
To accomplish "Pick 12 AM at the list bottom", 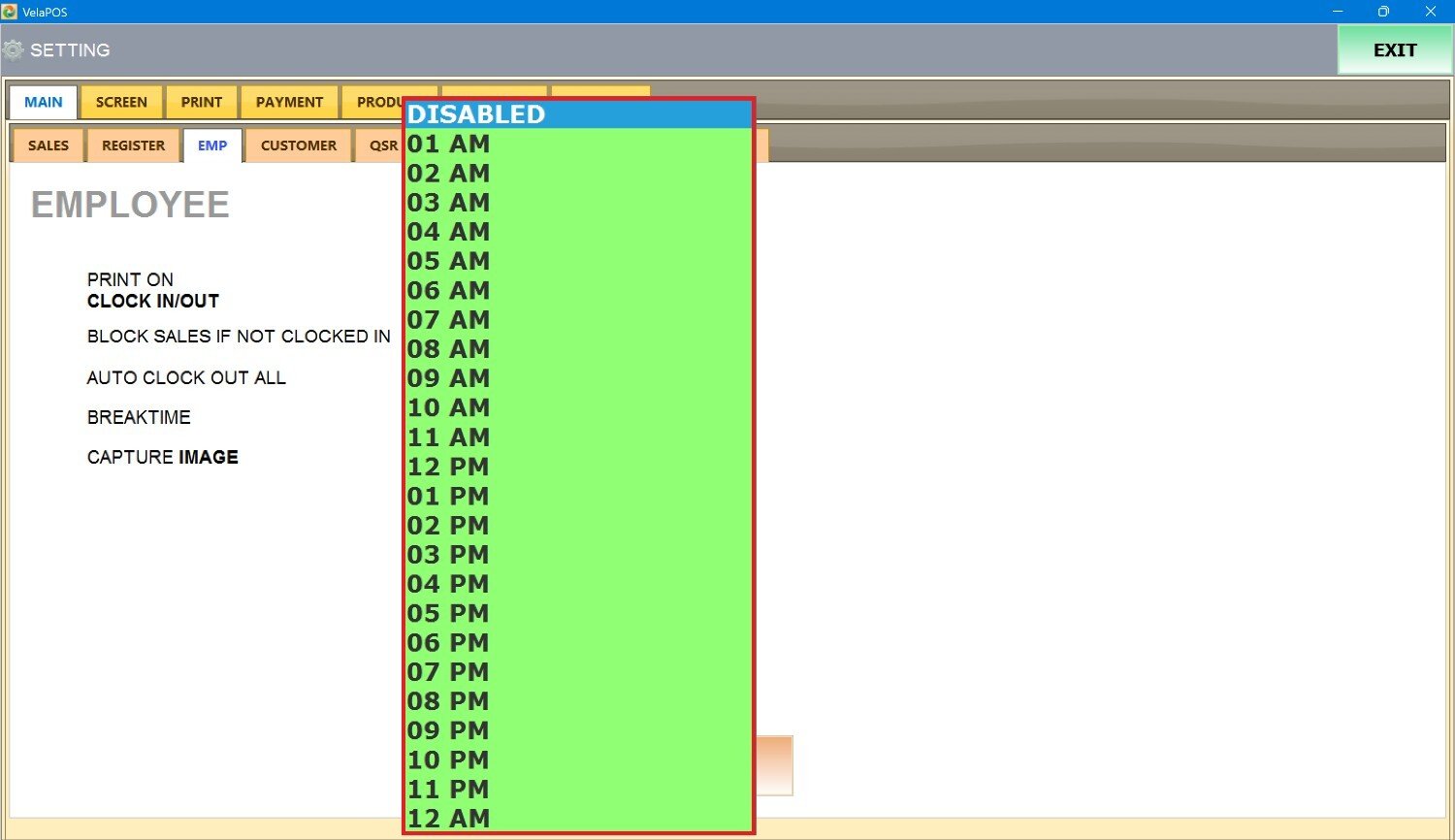I will point(578,818).
